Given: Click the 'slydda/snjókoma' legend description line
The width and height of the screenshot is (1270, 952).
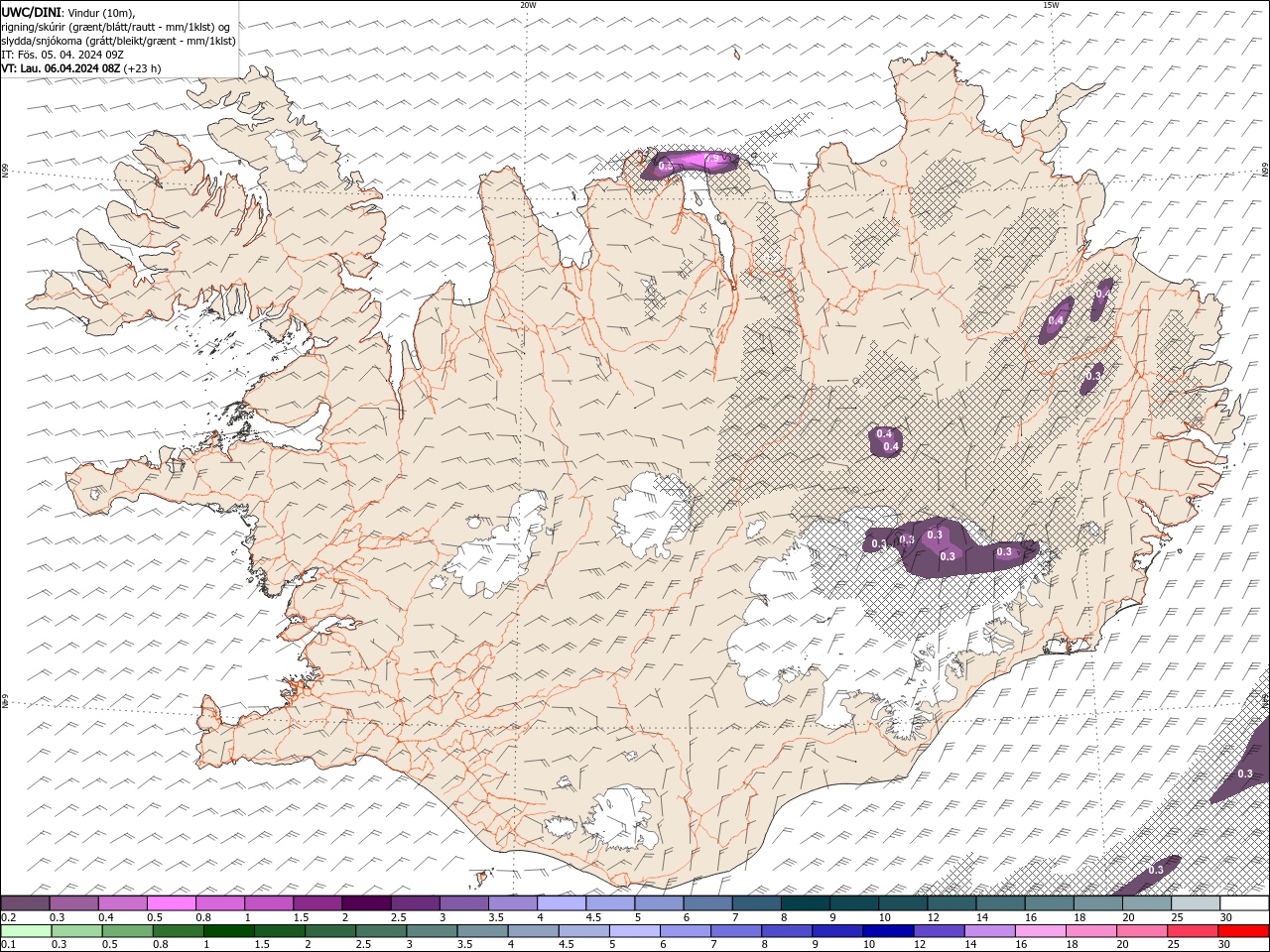Looking at the screenshot, I should pos(119,41).
